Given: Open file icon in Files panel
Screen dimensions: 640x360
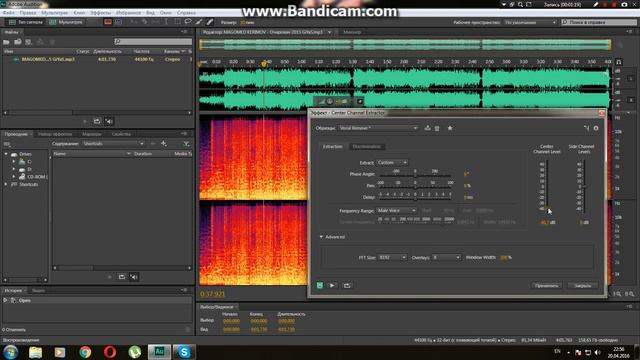Looking at the screenshot, I should 7,42.
